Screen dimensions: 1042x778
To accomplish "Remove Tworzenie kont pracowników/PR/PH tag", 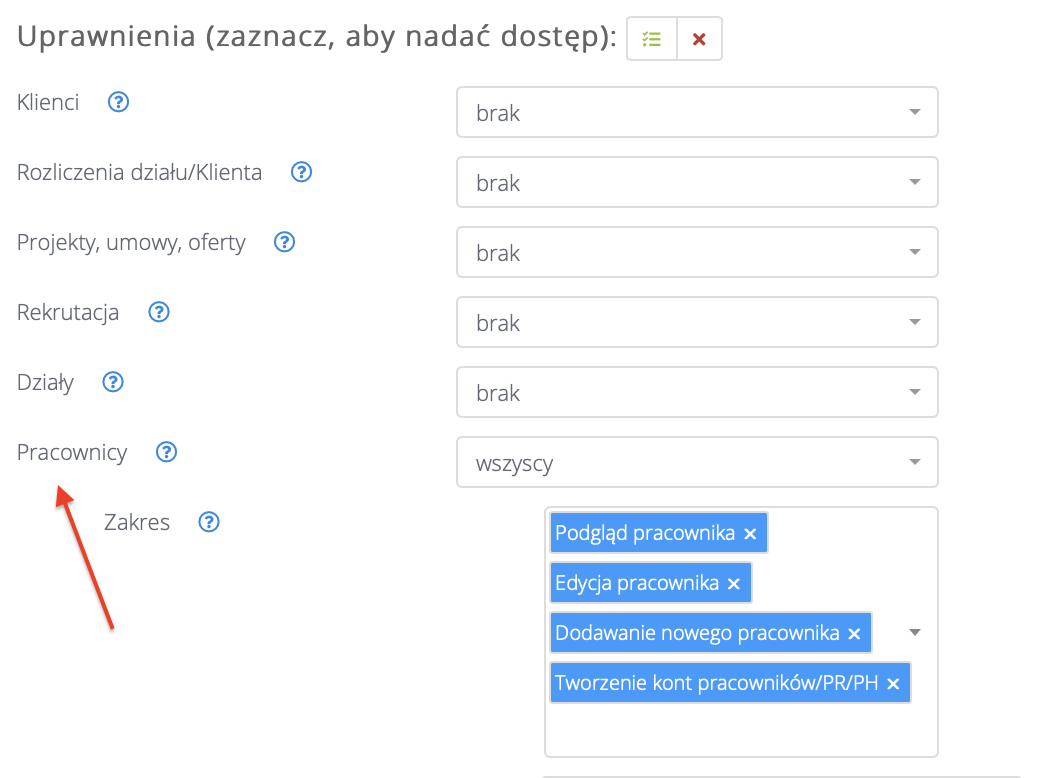I will [x=893, y=684].
